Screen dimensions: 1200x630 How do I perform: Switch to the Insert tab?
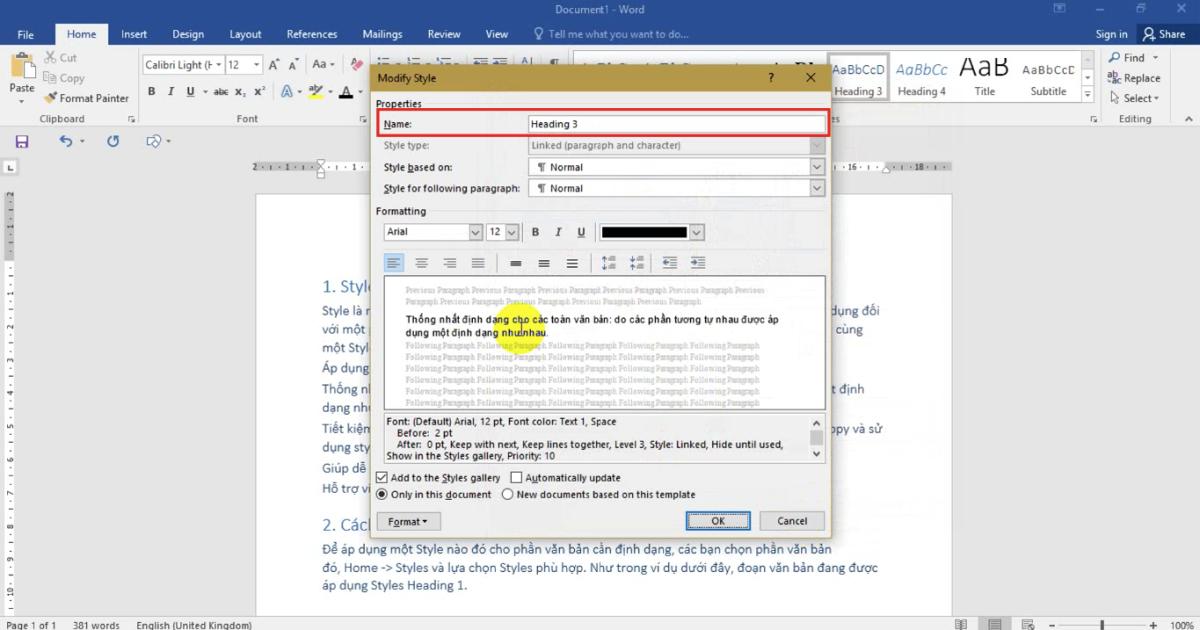(134, 34)
